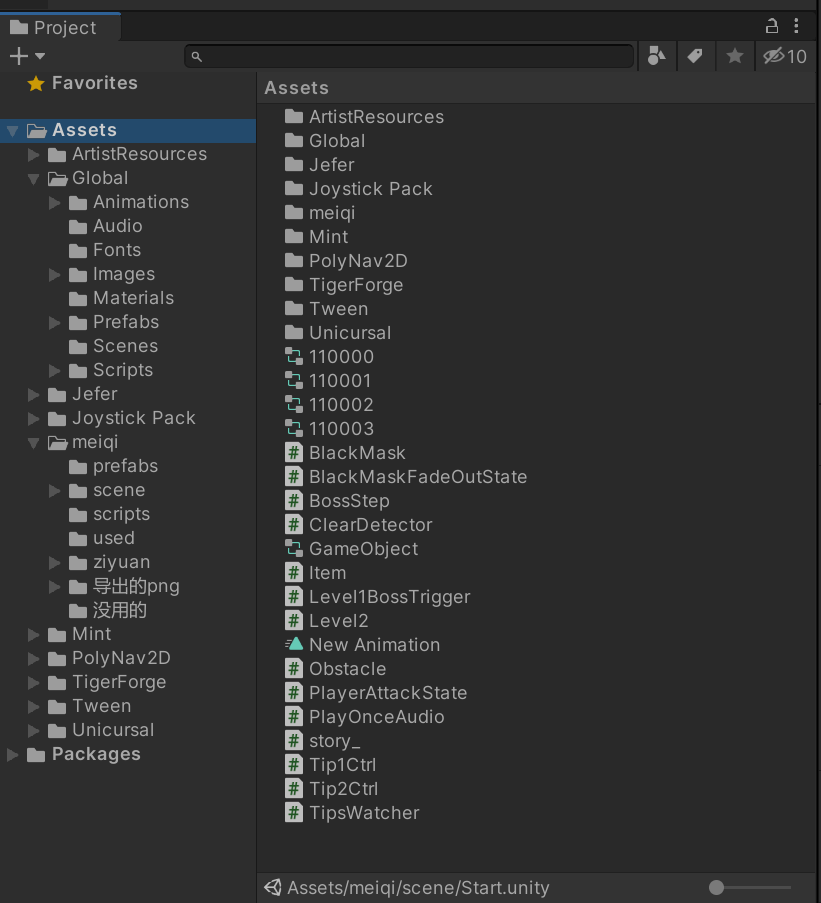Viewport: 821px width, 903px height.
Task: Select the Scenes folder in the tree
Action: point(113,346)
